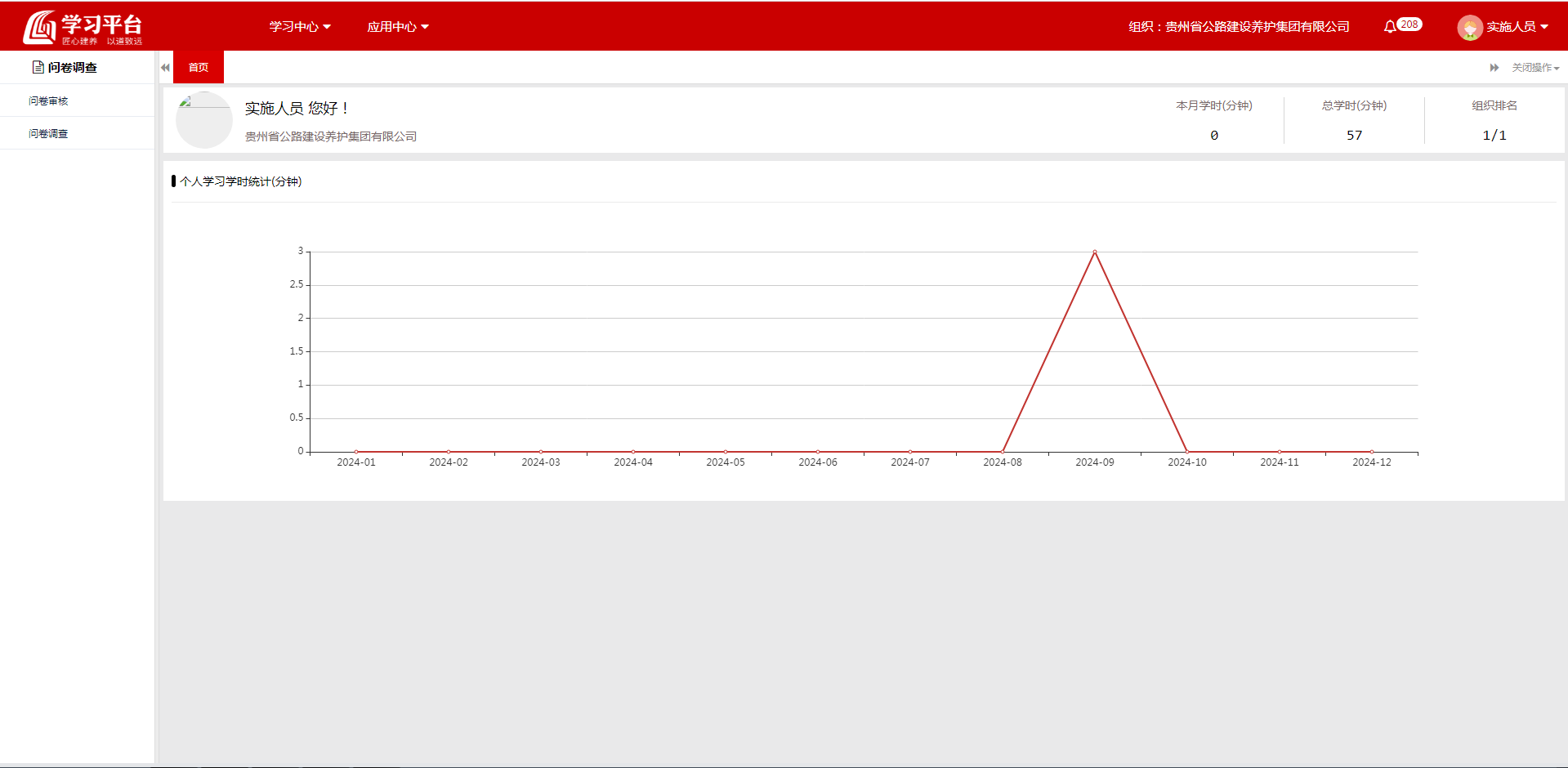1568x768 pixels.
Task: Click the 2024-08 data point on chart
Action: point(1003,452)
